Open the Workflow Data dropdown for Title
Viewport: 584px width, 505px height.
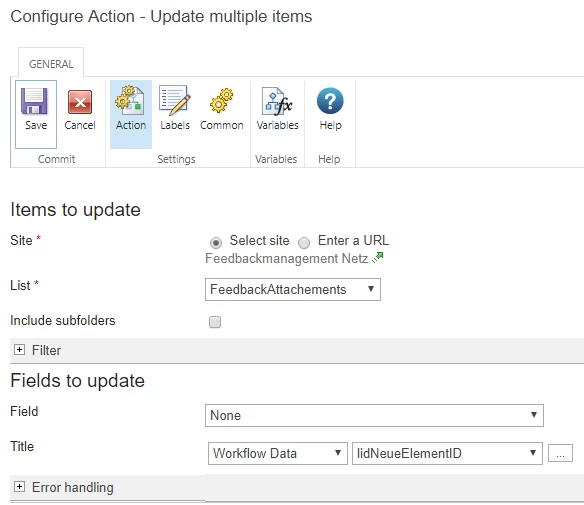click(x=278, y=453)
